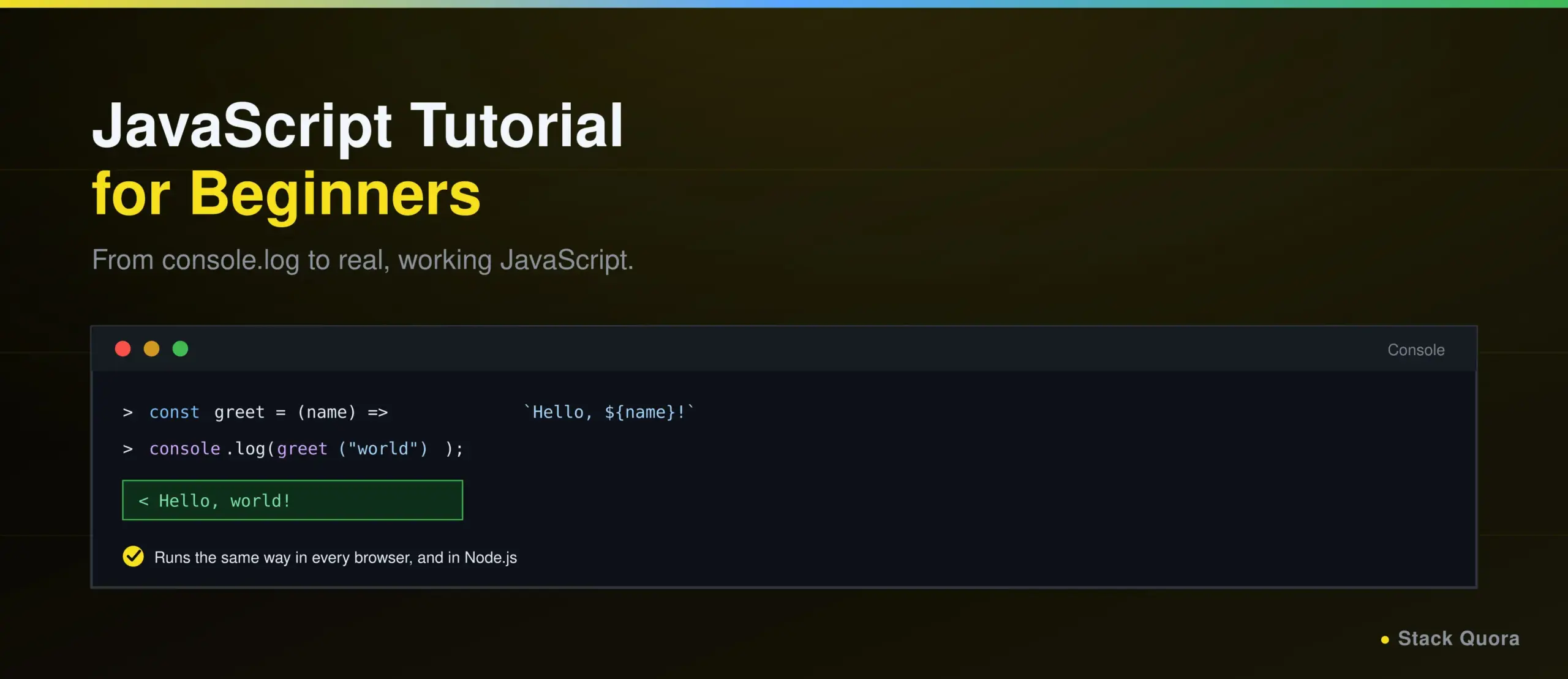Viewport: 1568px width, 679px height.
Task: Click the yellow checkmark badge icon
Action: point(133,557)
